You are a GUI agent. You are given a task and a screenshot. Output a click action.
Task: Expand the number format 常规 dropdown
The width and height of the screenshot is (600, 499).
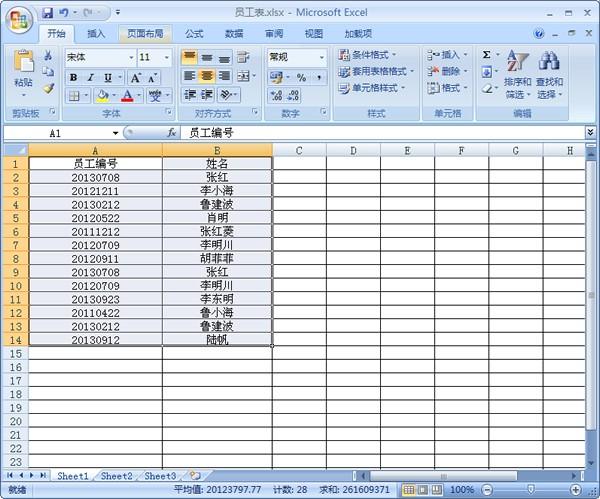[x=322, y=57]
